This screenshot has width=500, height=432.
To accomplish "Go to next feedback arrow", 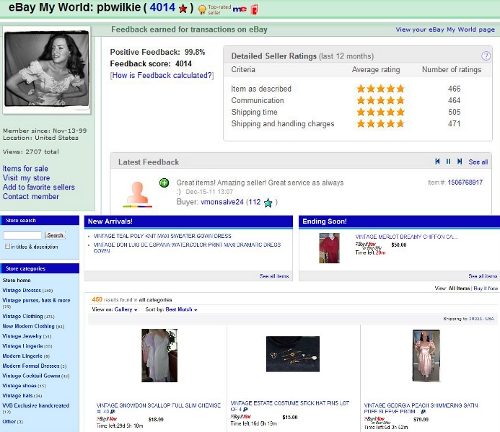I will tap(459, 161).
